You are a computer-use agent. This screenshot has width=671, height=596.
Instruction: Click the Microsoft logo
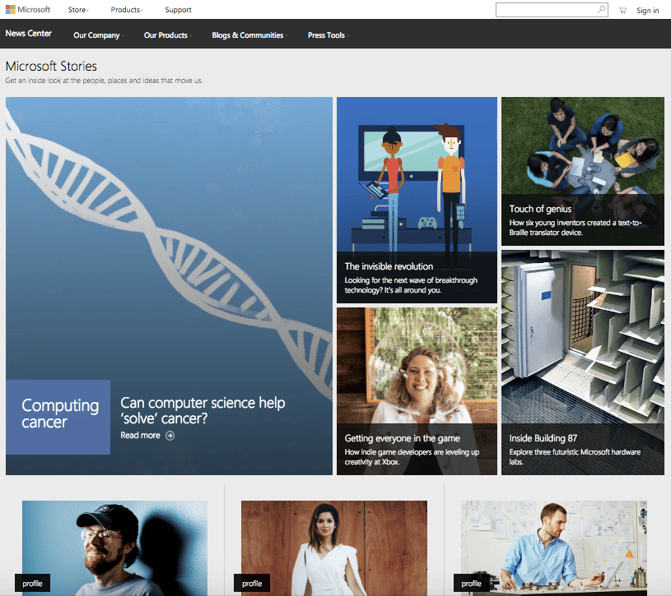click(x=27, y=10)
